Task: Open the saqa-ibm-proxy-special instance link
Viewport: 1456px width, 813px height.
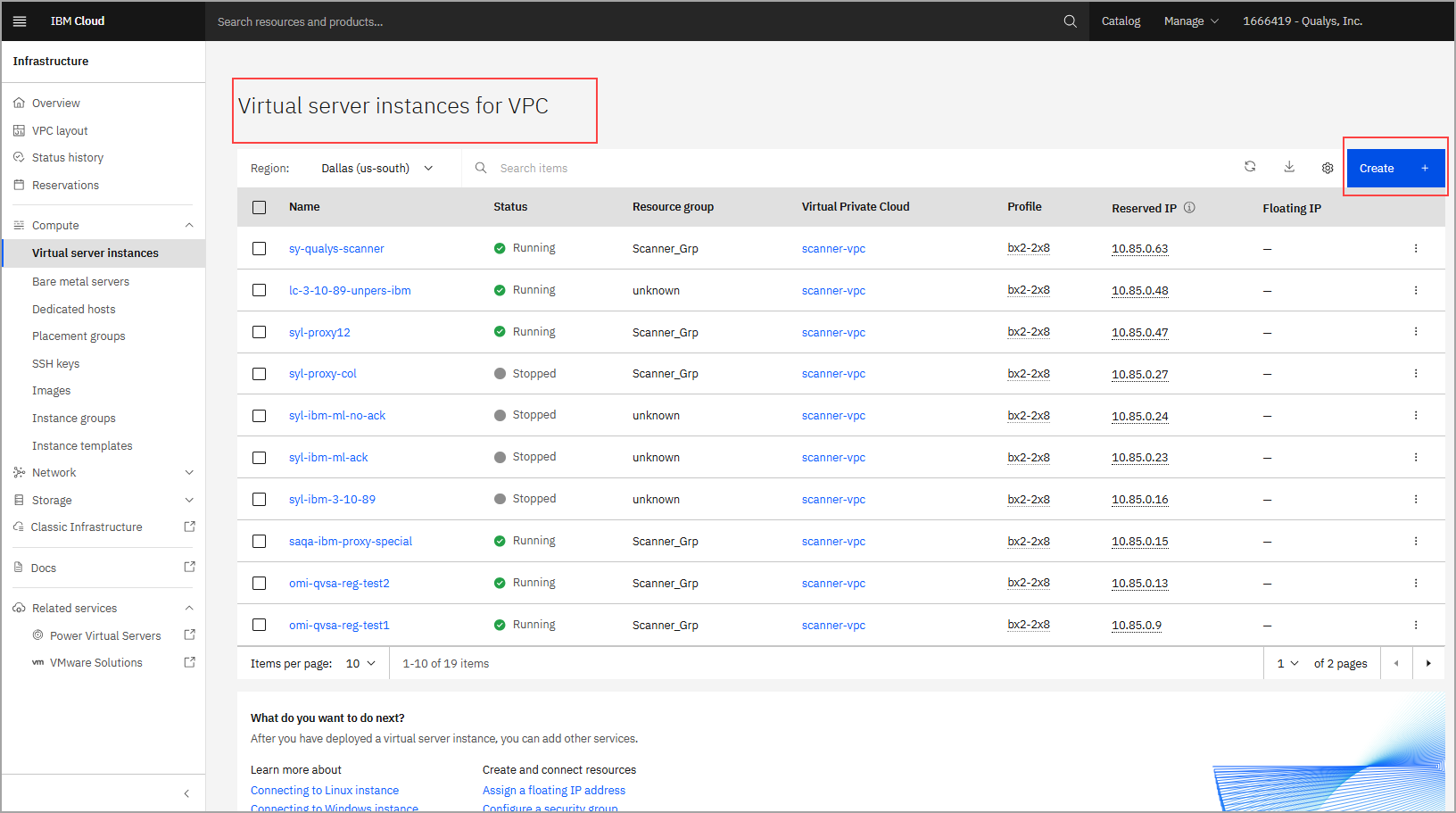Action: coord(350,542)
